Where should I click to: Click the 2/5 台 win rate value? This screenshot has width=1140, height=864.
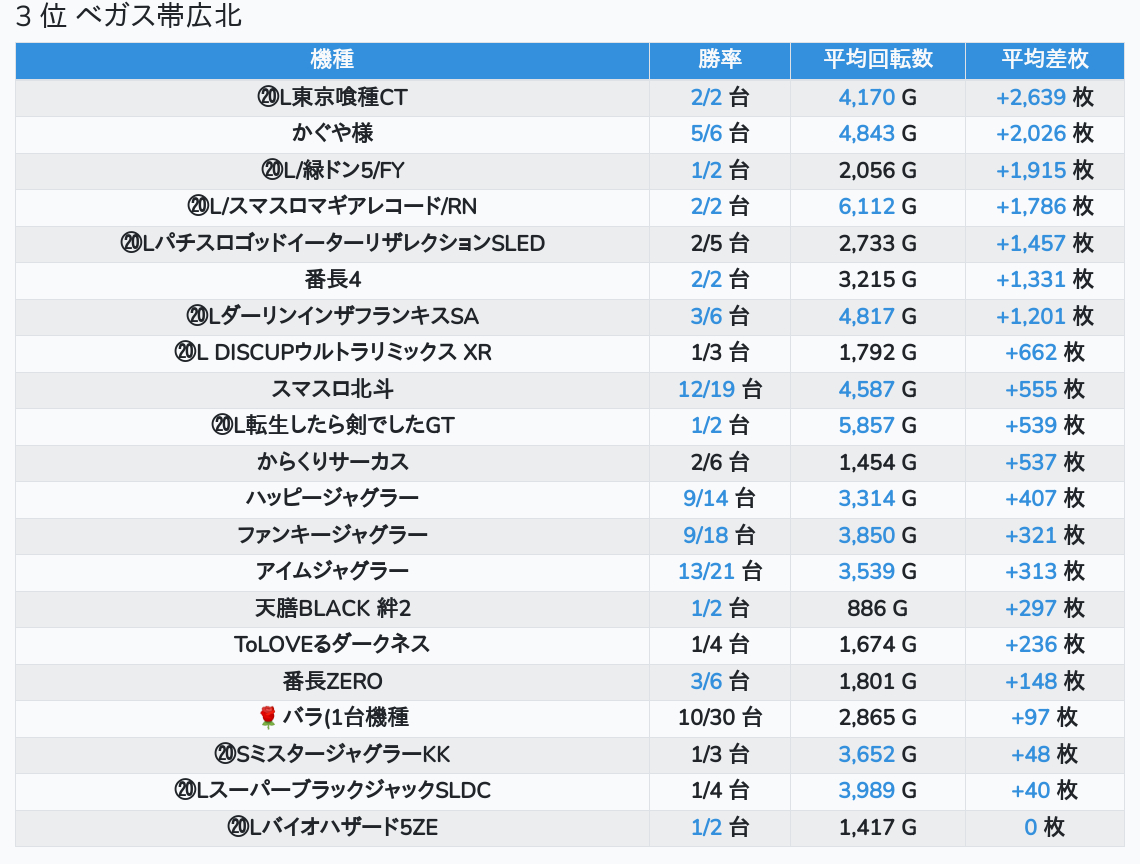(720, 243)
